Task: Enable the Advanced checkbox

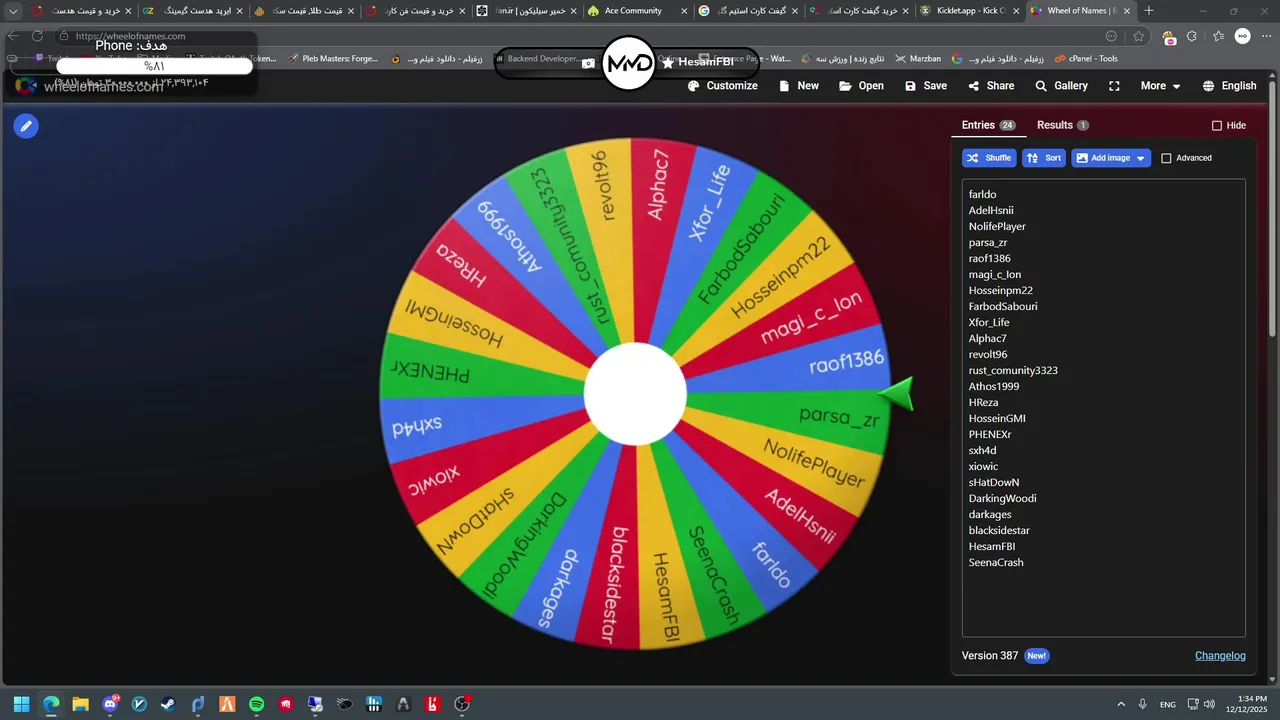Action: 1166,158
